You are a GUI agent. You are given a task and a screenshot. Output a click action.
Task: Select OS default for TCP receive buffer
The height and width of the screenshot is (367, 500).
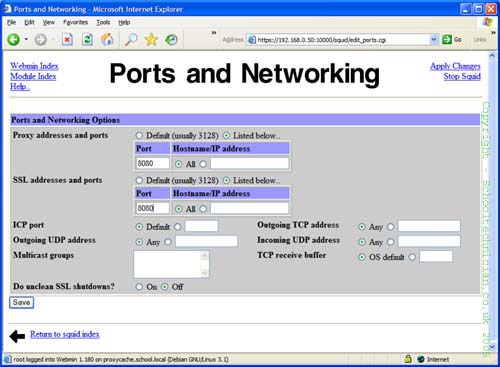[x=362, y=257]
